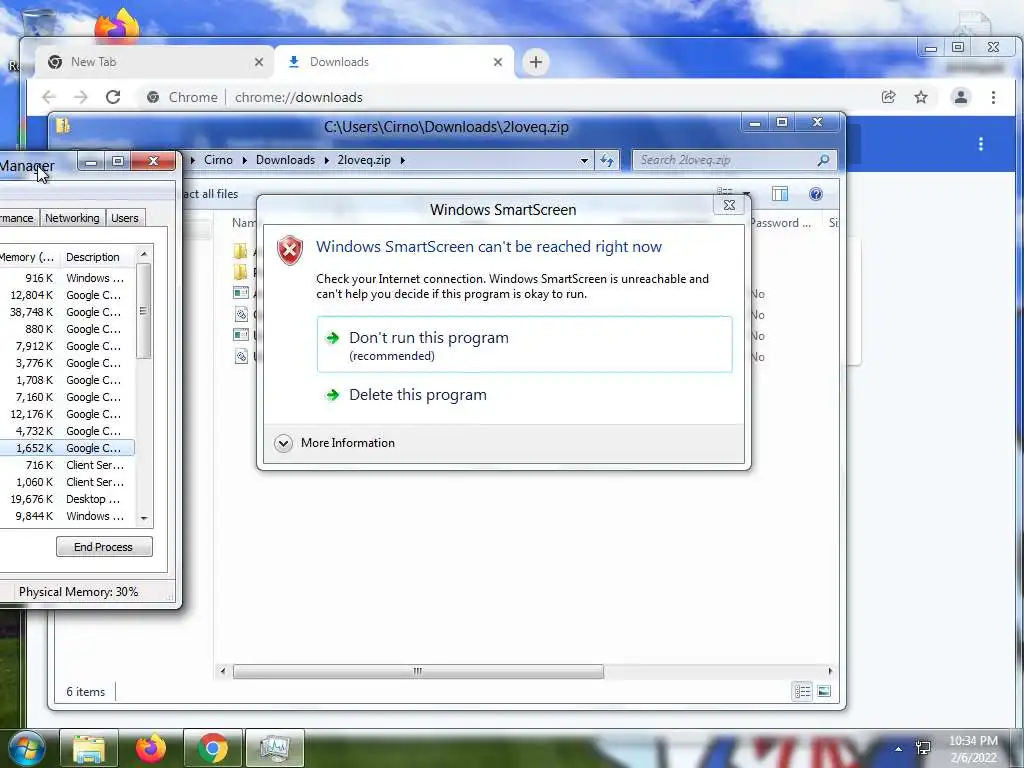Select the 38,748 K Google process row
The image size is (1024, 768).
pos(67,312)
